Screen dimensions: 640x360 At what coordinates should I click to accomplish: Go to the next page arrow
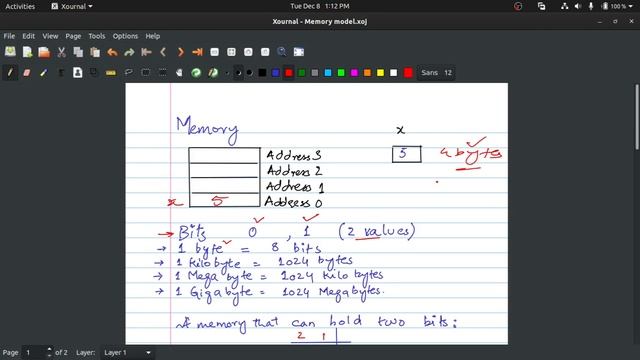180,52
